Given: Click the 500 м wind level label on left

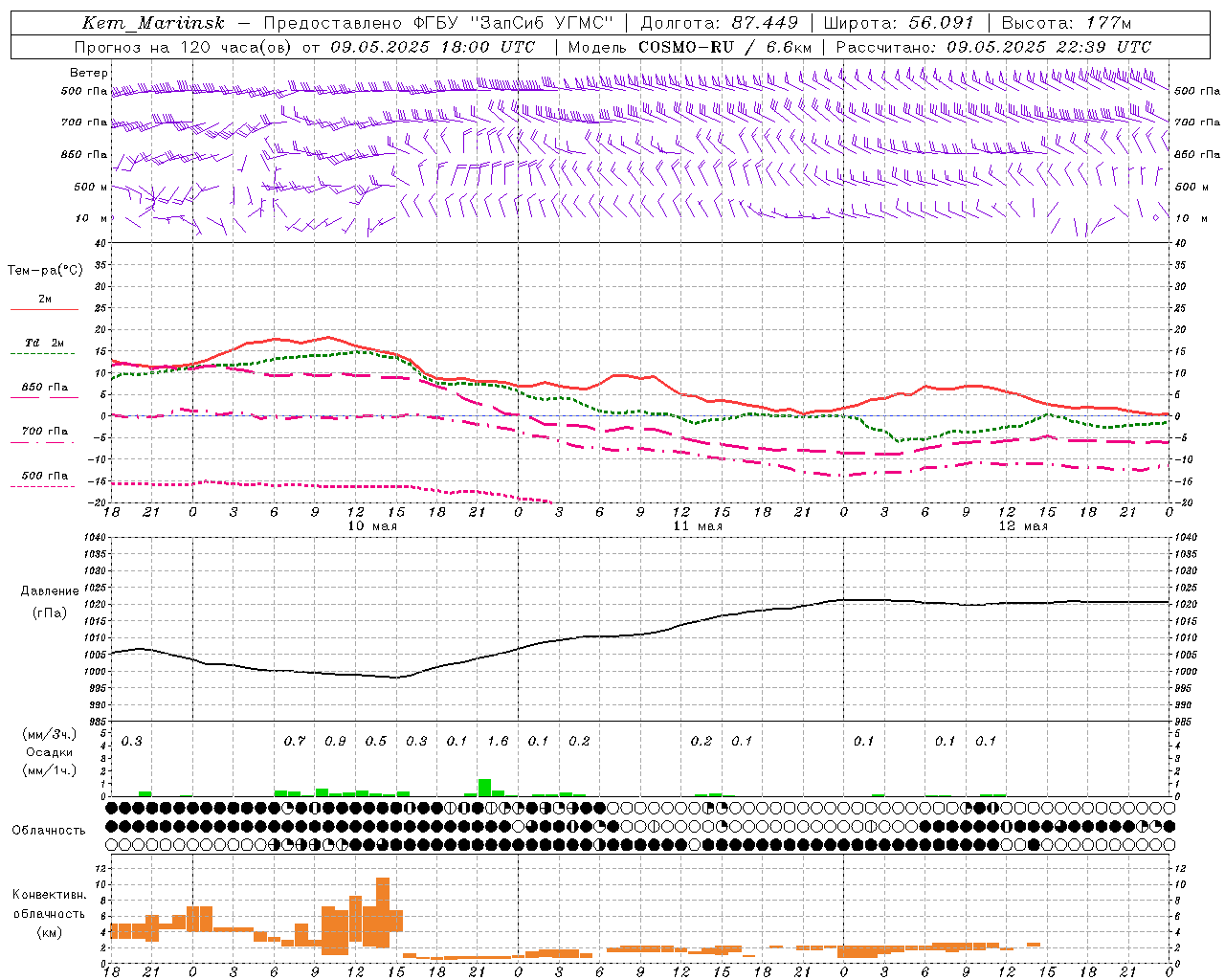Looking at the screenshot, I should click(91, 187).
